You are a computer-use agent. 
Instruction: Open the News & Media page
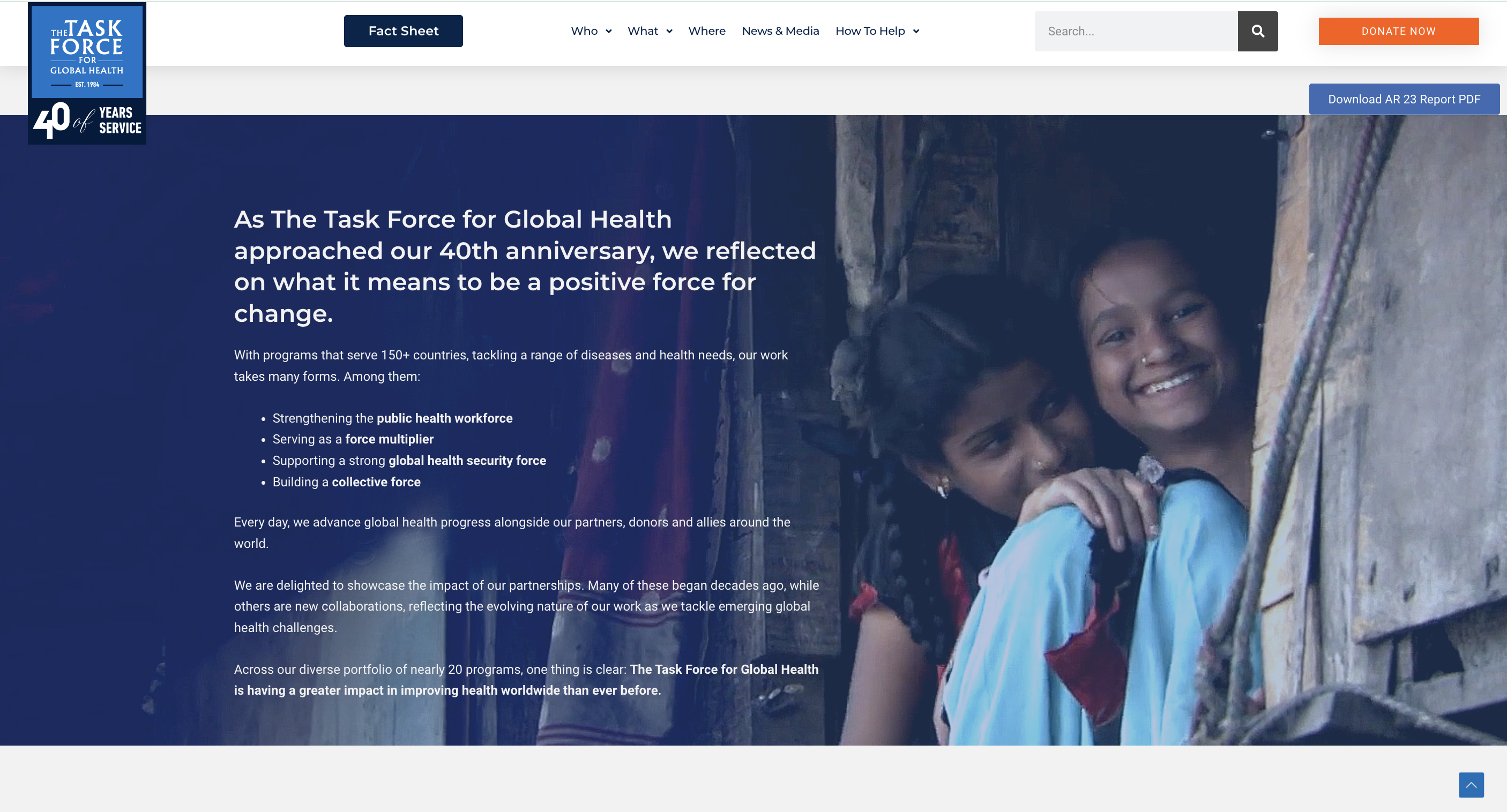tap(780, 31)
